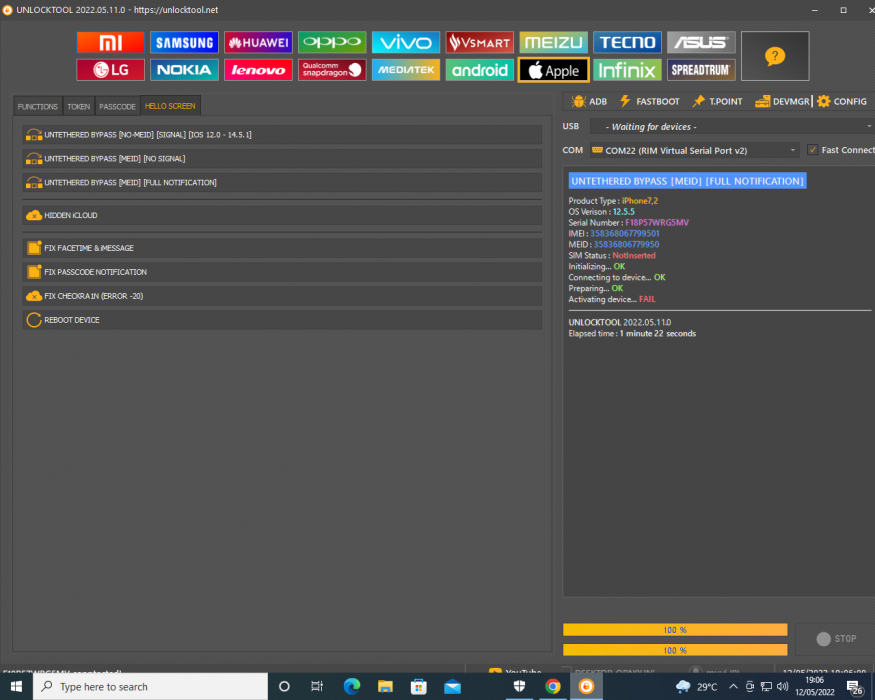Select the Nokia brand logo

[184, 70]
